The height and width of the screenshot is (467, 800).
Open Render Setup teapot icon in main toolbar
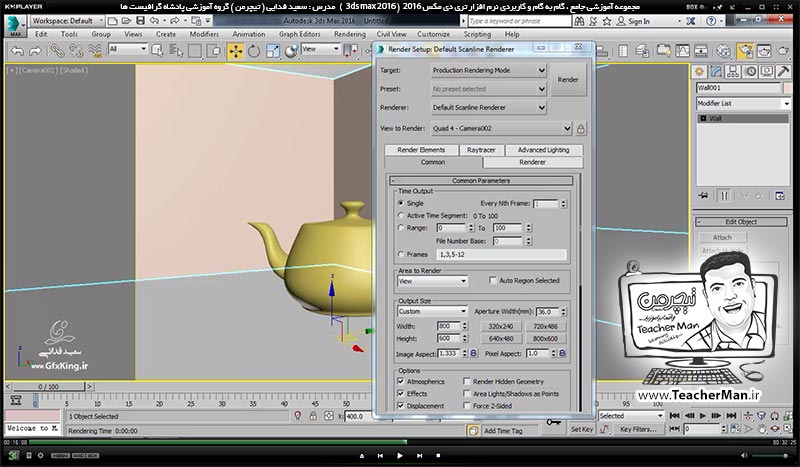(745, 51)
